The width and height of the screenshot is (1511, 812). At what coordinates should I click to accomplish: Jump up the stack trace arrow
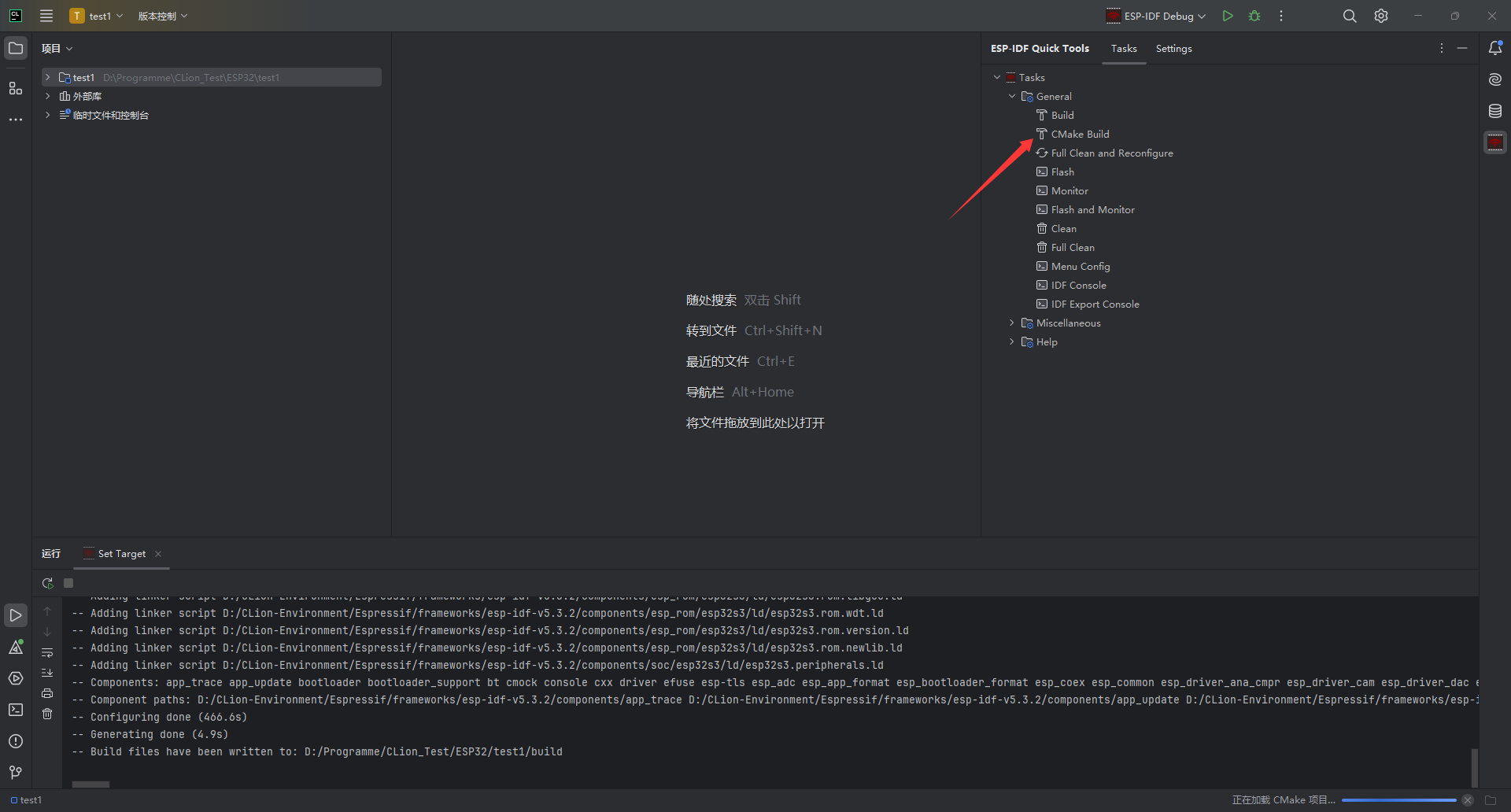click(47, 611)
